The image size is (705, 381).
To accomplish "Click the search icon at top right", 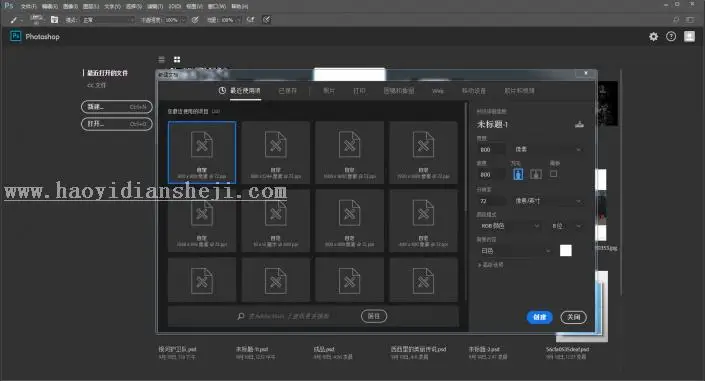I will click(x=676, y=20).
